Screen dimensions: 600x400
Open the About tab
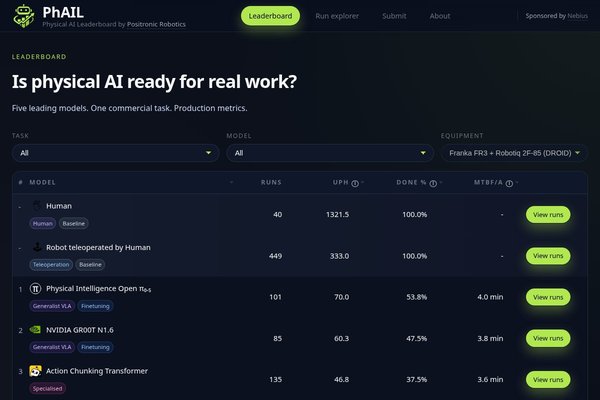click(440, 16)
